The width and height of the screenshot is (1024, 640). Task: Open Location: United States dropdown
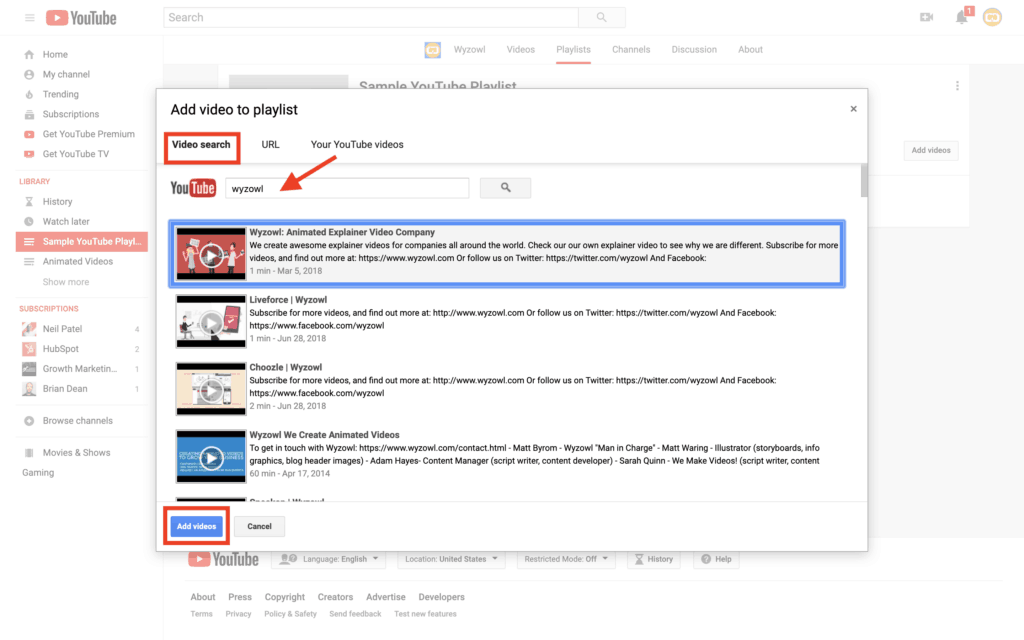pyautogui.click(x=451, y=560)
